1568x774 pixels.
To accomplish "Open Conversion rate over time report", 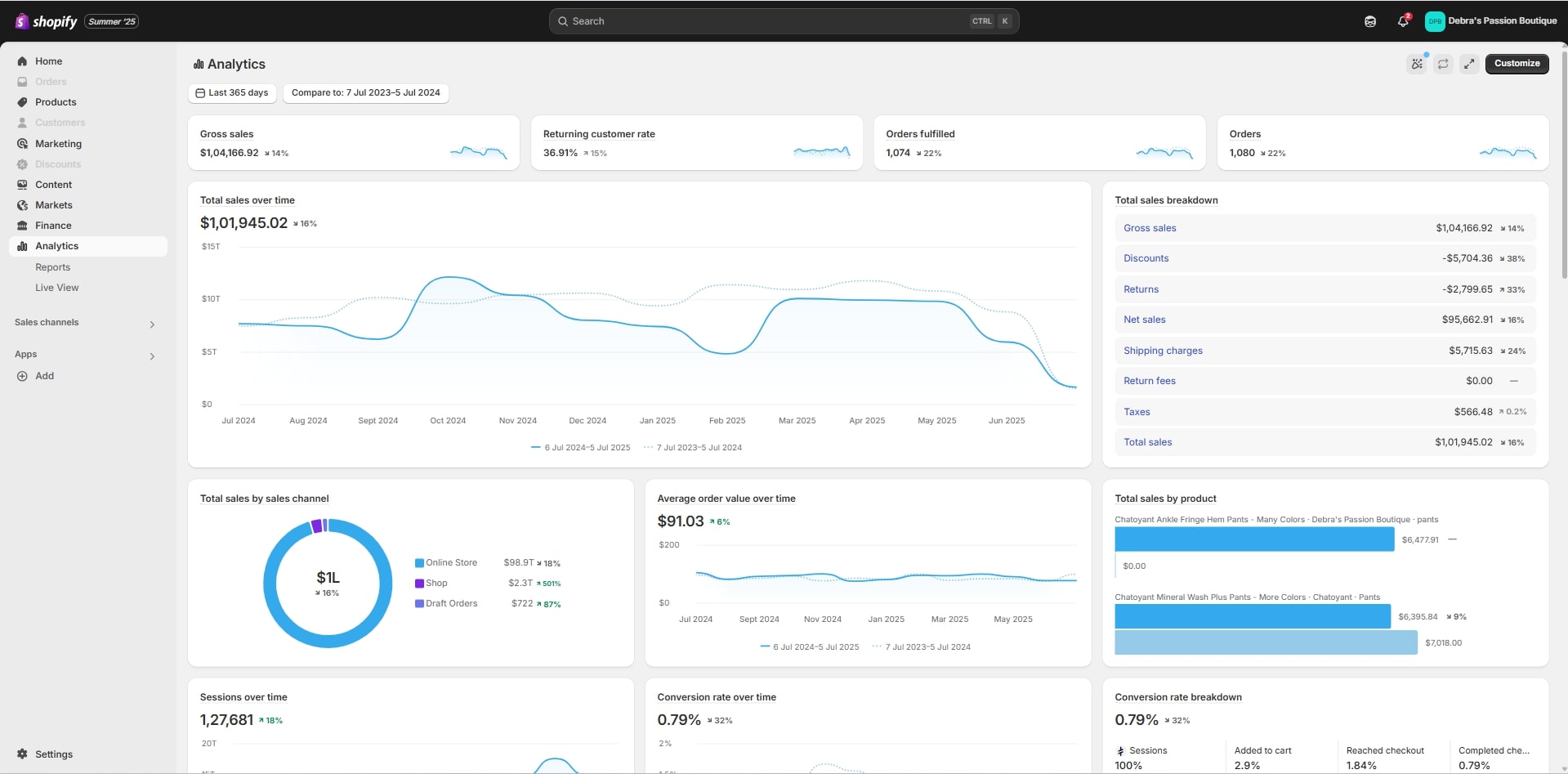I will click(717, 697).
